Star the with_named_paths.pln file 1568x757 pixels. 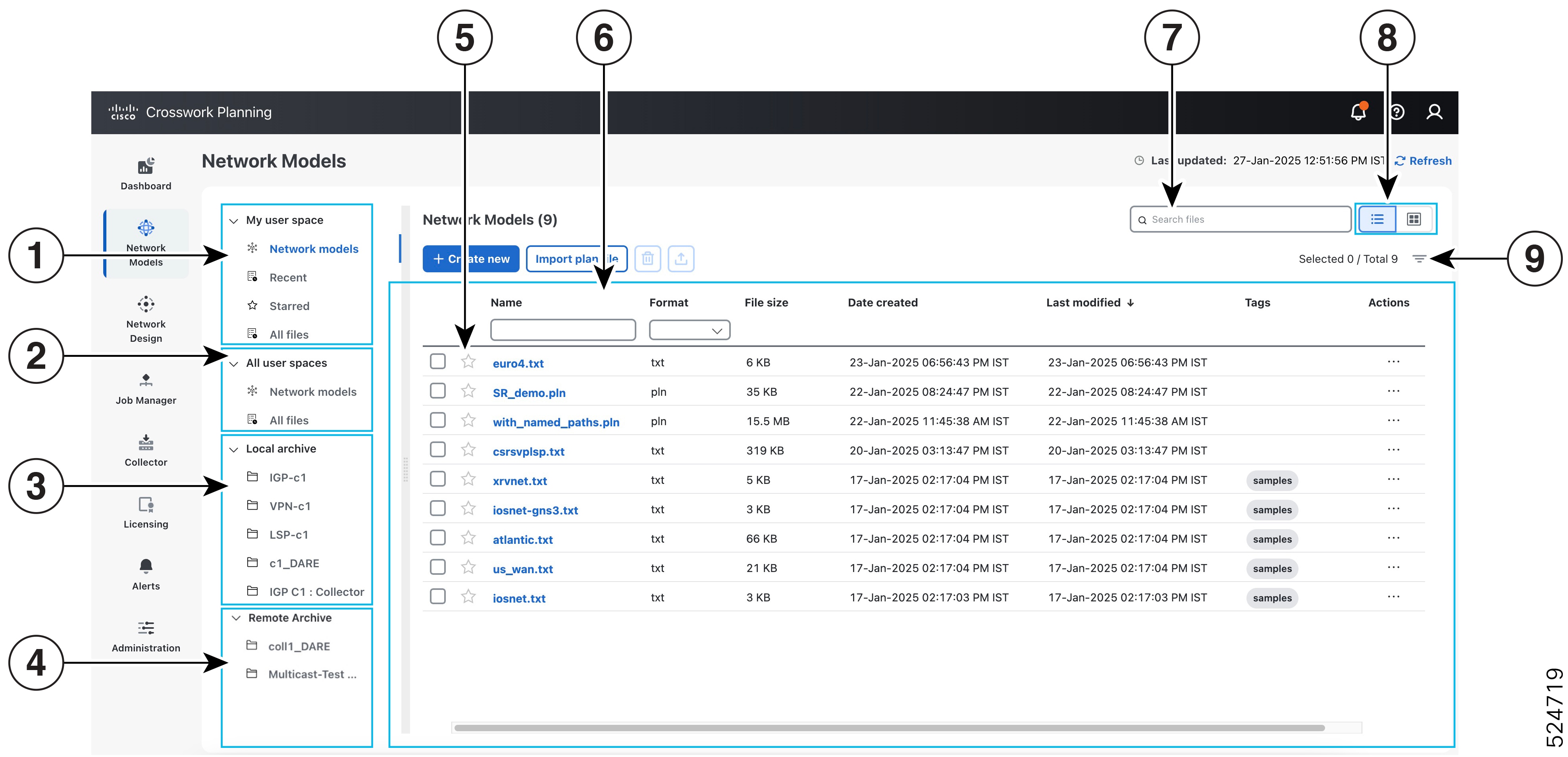pyautogui.click(x=468, y=420)
